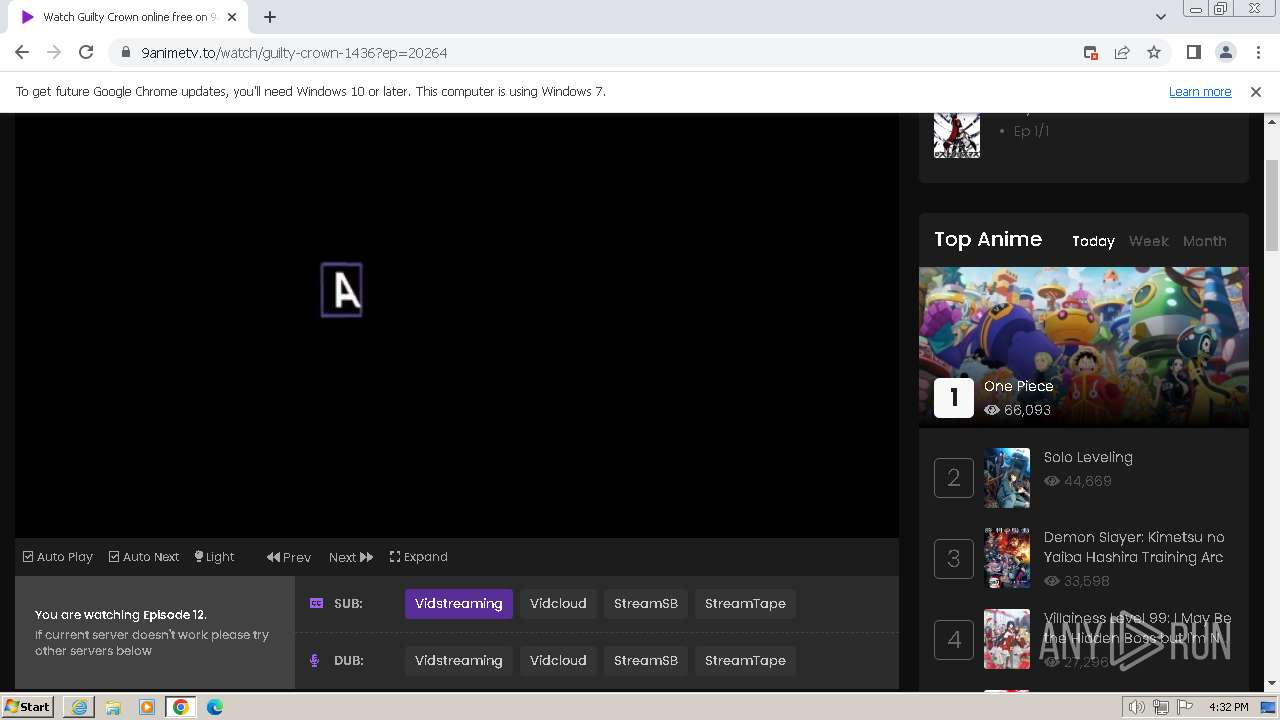
Task: Switch Top Anime to Today tab
Action: point(1093,241)
